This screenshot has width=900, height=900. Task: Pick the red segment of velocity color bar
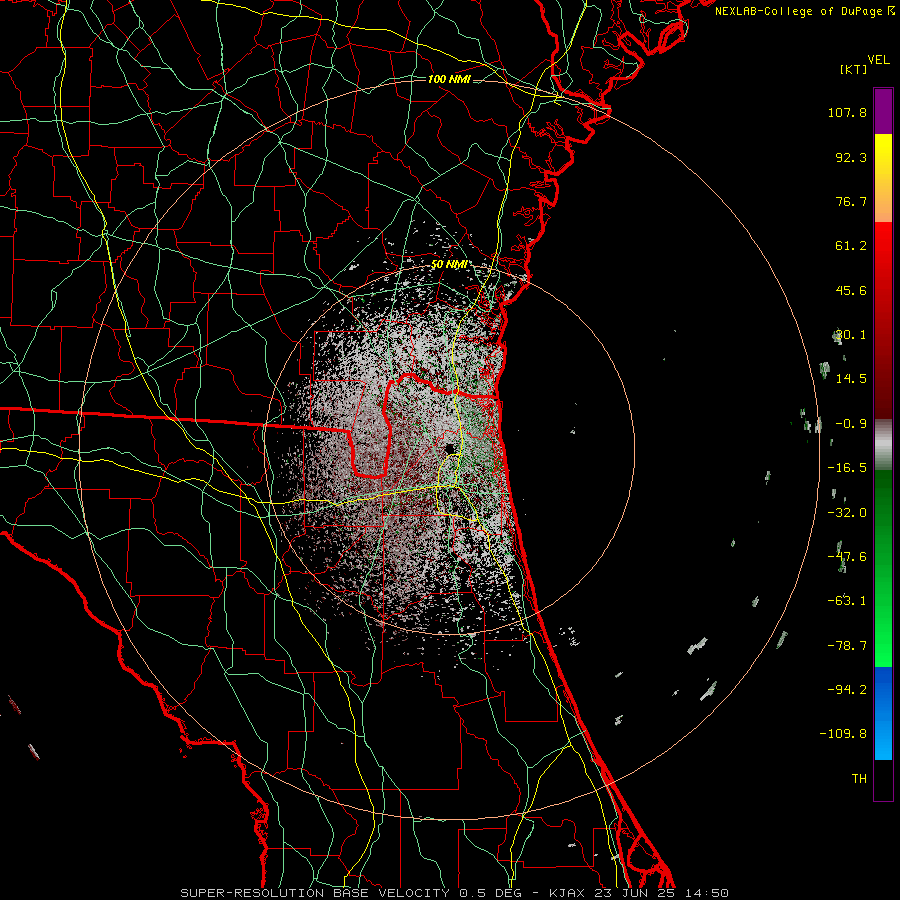tap(883, 320)
